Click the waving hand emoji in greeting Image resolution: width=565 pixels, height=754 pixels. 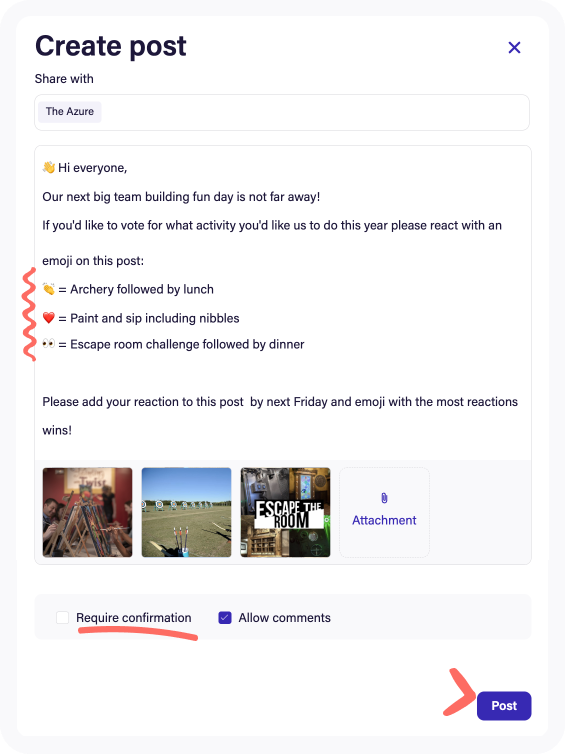[x=49, y=167]
